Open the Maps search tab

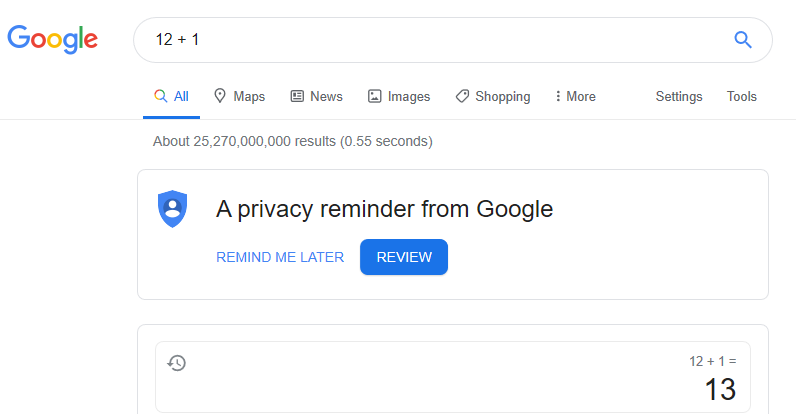[239, 97]
